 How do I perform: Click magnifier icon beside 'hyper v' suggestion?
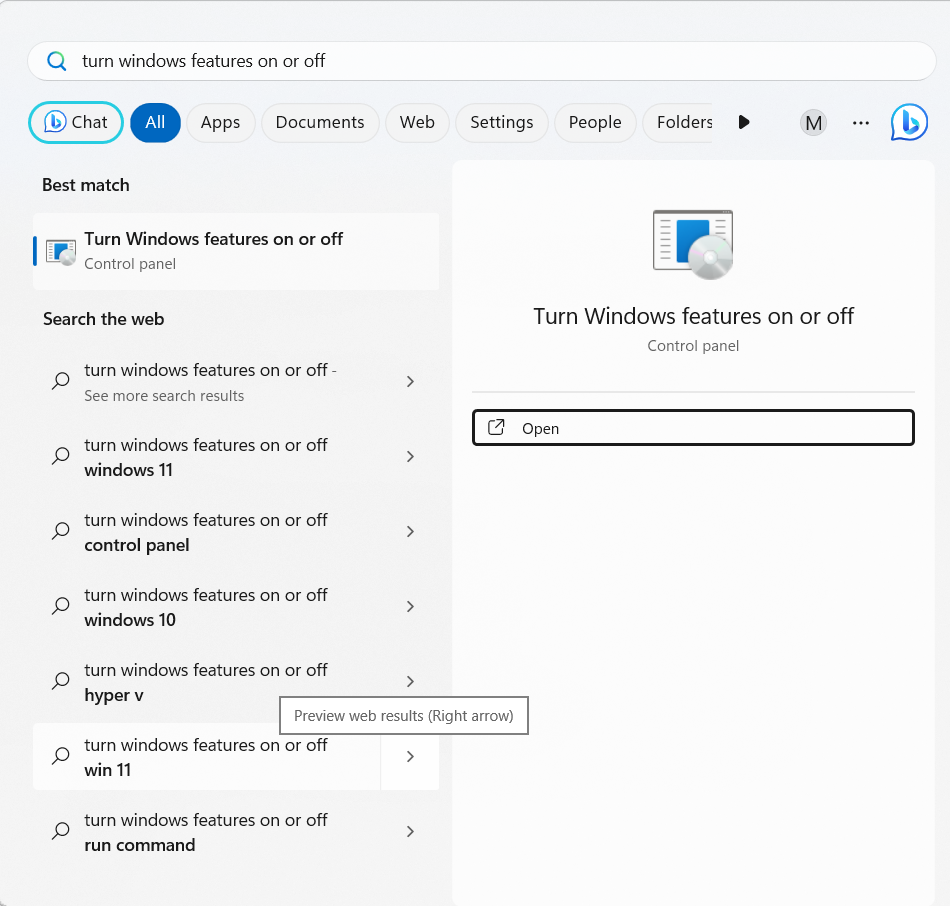(61, 682)
